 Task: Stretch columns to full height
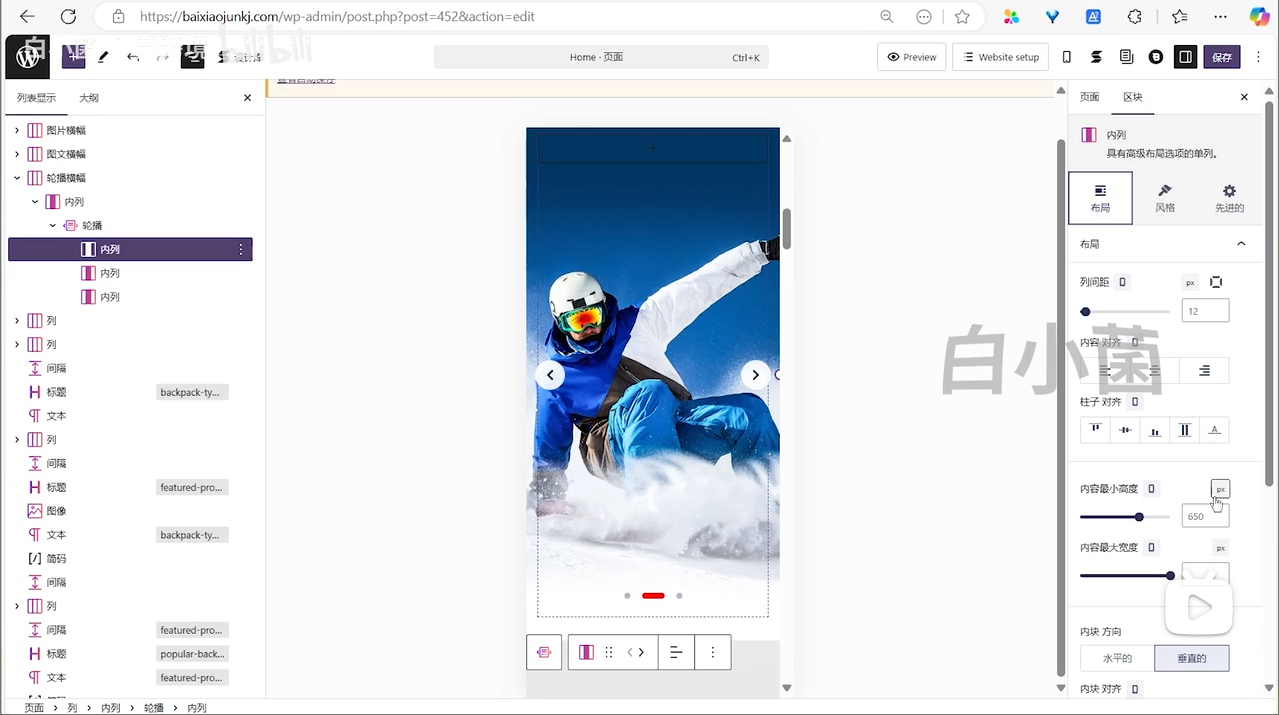coord(1185,430)
